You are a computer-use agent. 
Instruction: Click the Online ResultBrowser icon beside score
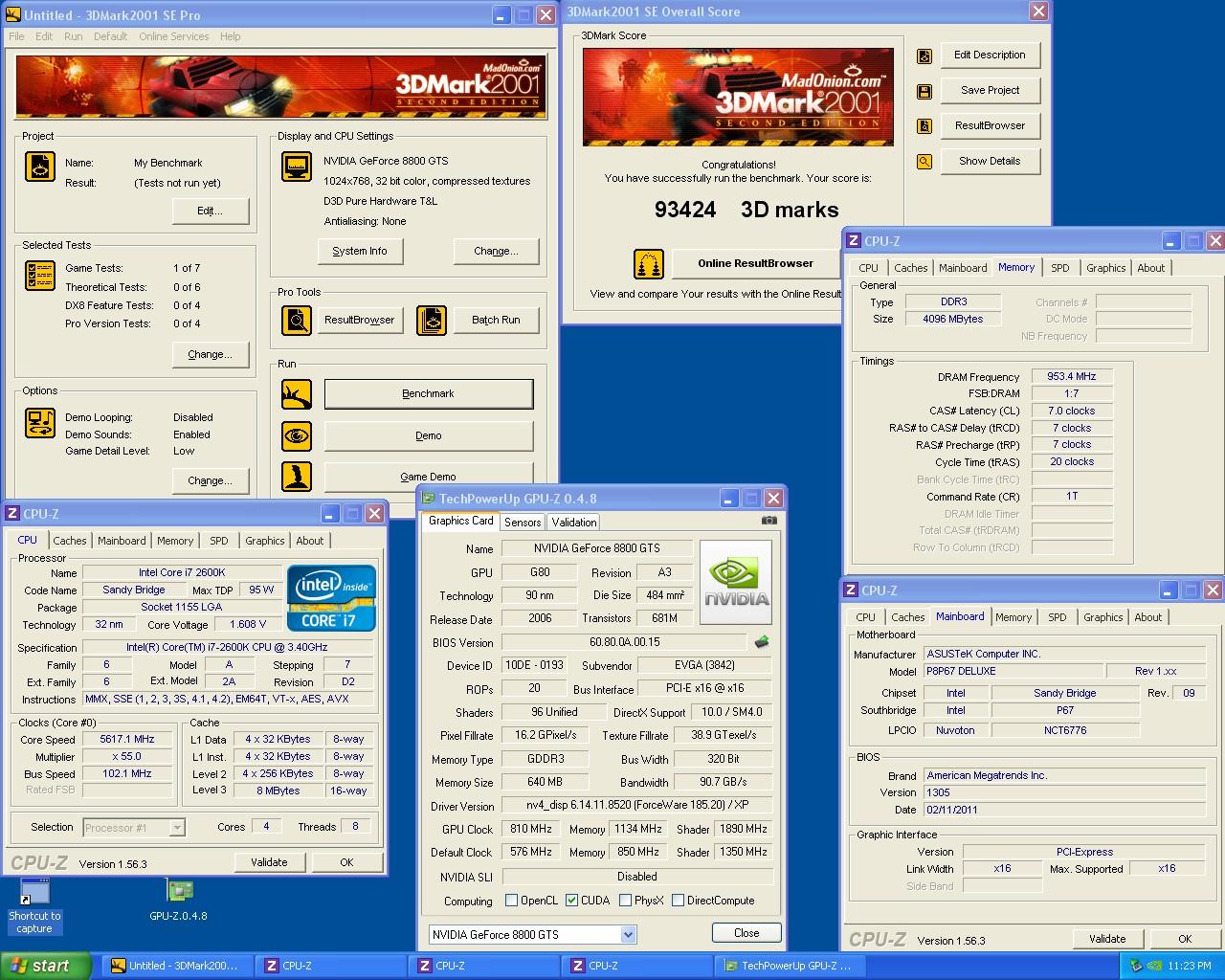click(x=649, y=264)
